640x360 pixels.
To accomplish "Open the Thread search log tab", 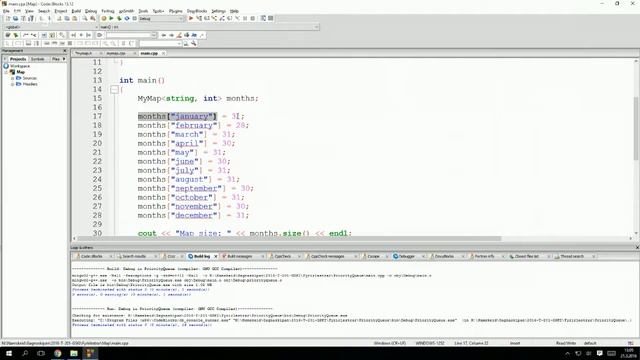I will pyautogui.click(x=572, y=256).
